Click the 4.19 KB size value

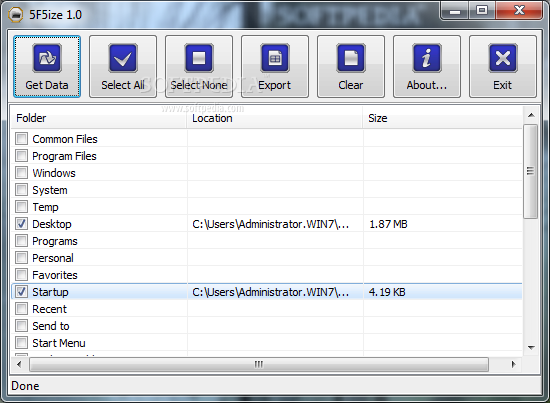pos(387,292)
